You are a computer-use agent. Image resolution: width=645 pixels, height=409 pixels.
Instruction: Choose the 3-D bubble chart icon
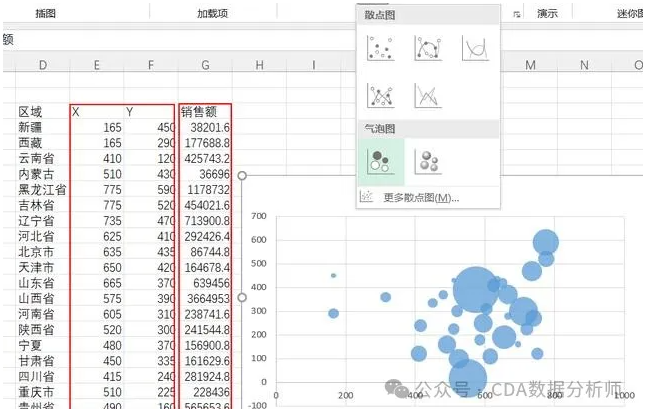[427, 160]
